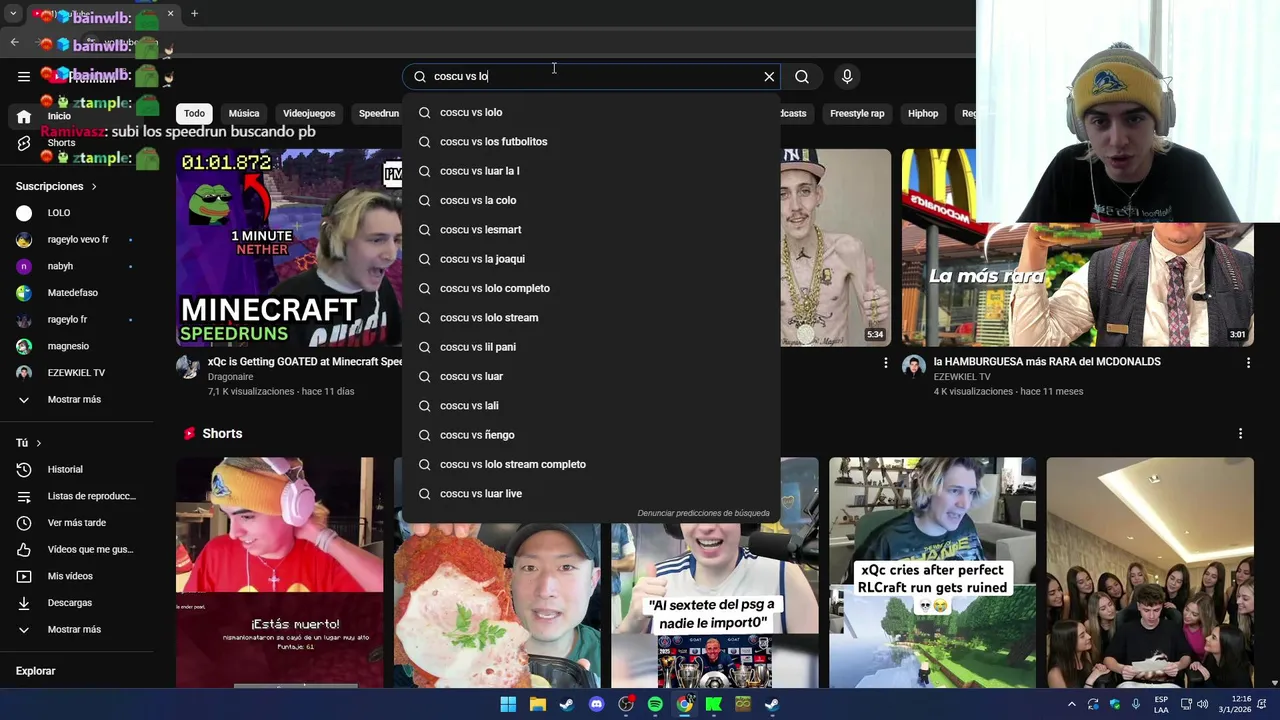
Task: Open Matedefaso channel subscription
Action: click(x=76, y=293)
